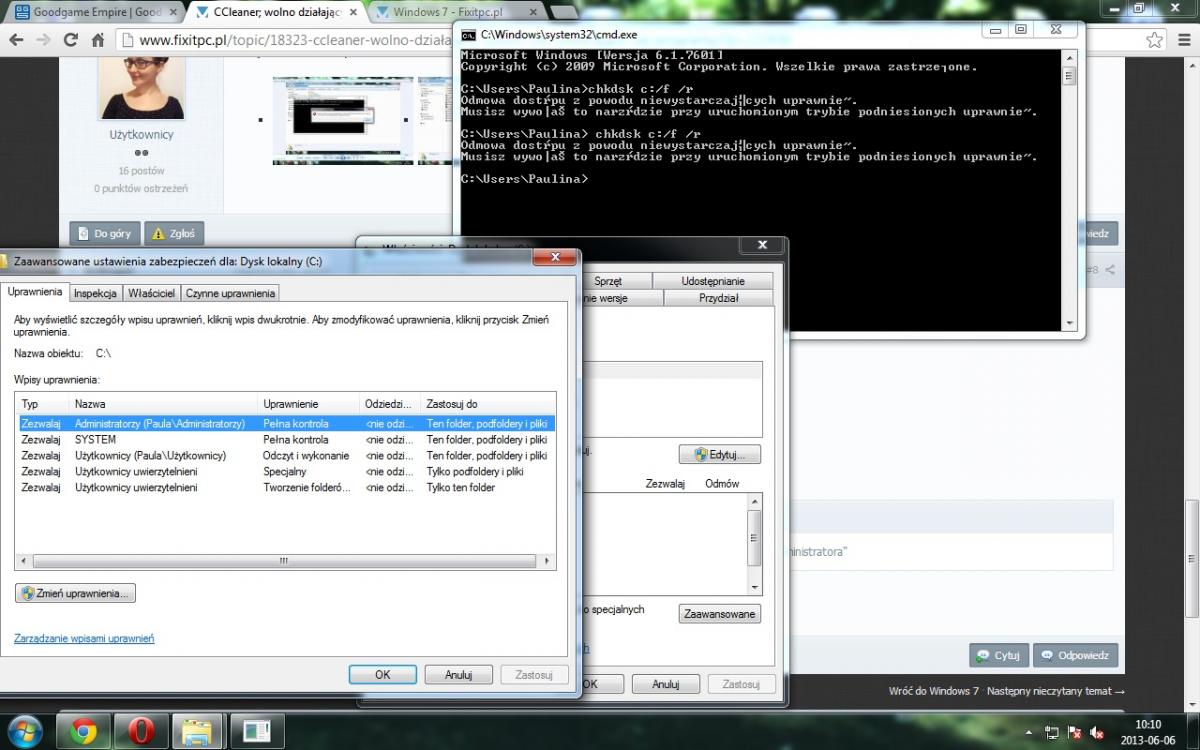
Task: Open the Inspekcja tab
Action: (95, 293)
